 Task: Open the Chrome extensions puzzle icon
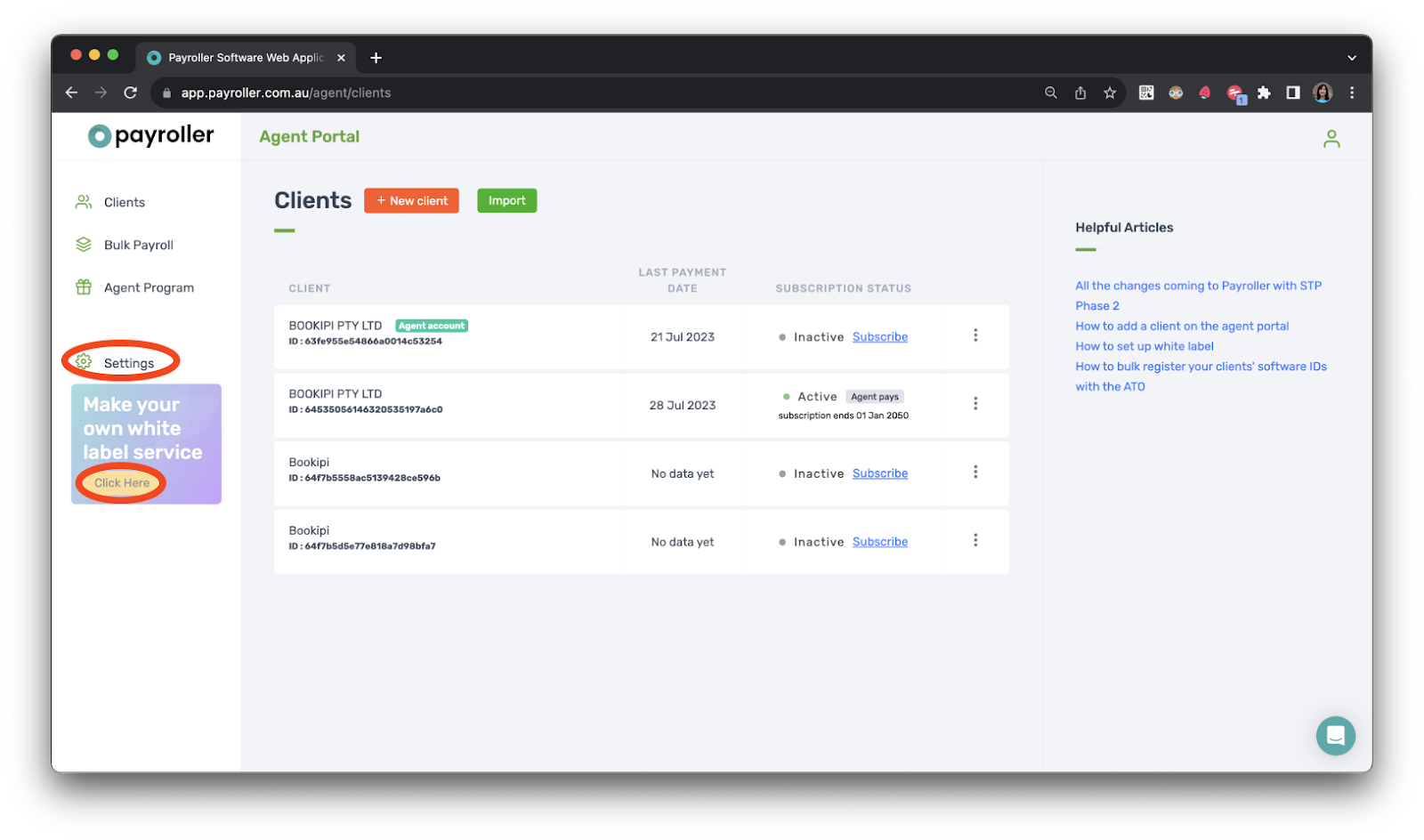[1264, 93]
